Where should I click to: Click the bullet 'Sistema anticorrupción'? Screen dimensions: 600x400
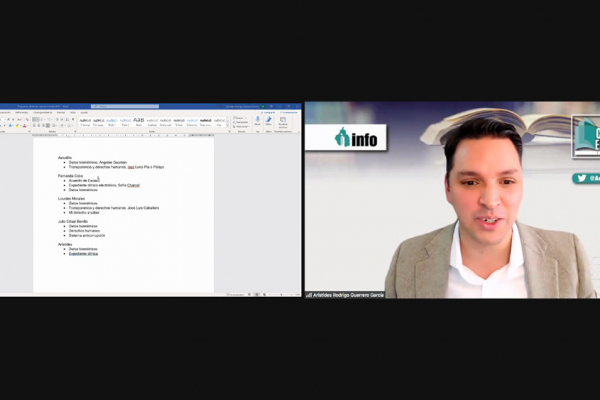[87, 235]
